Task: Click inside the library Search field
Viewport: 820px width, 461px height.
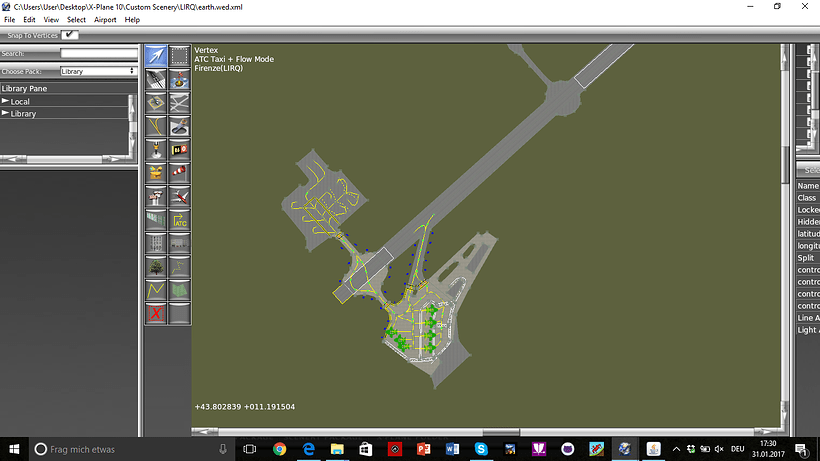Action: [x=99, y=53]
